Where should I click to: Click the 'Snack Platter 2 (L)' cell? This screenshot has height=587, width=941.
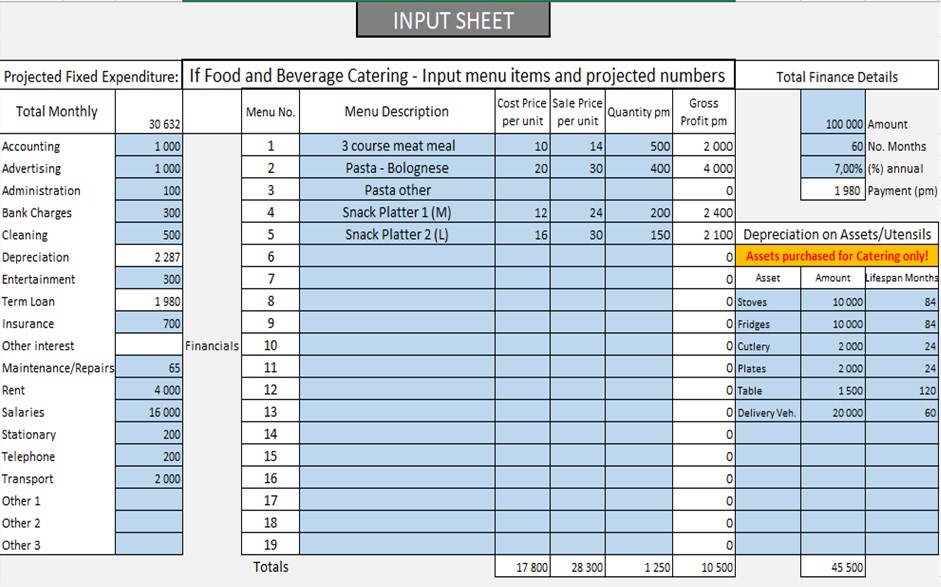click(397, 235)
